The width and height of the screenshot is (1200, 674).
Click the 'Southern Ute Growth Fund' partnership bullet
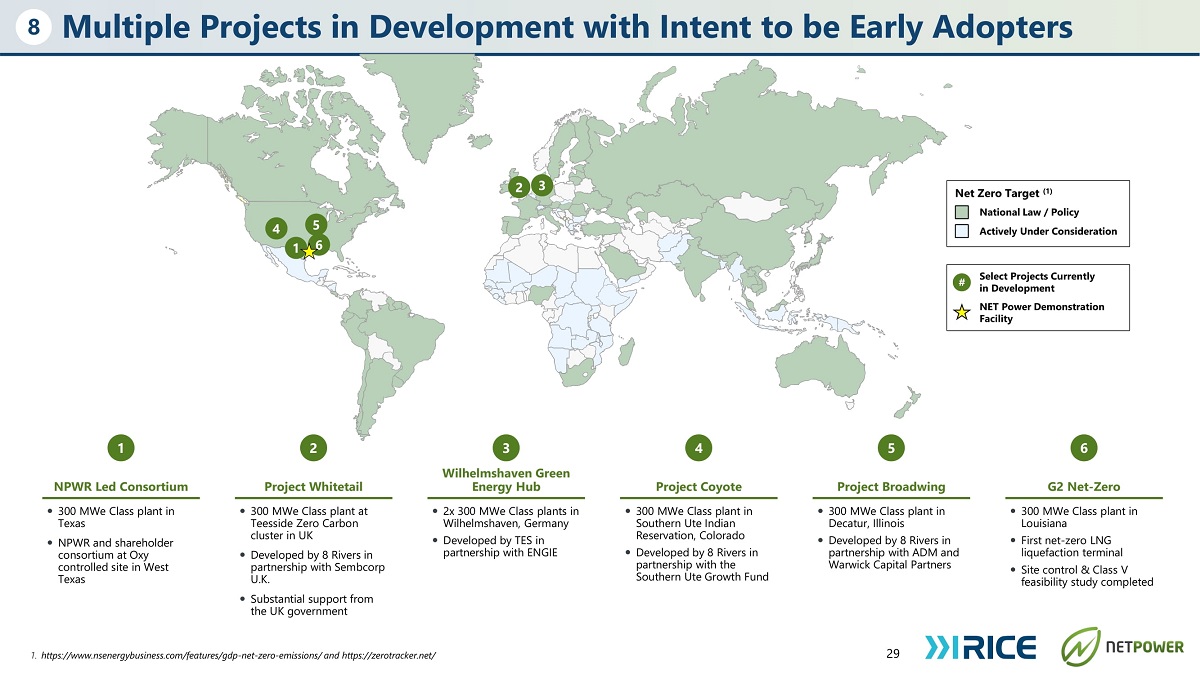(702, 564)
